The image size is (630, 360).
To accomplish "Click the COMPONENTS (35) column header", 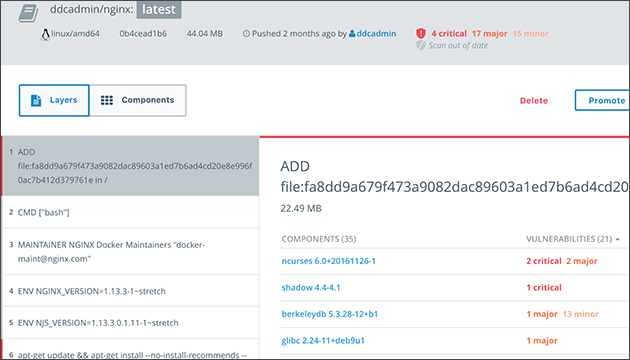I will [319, 239].
